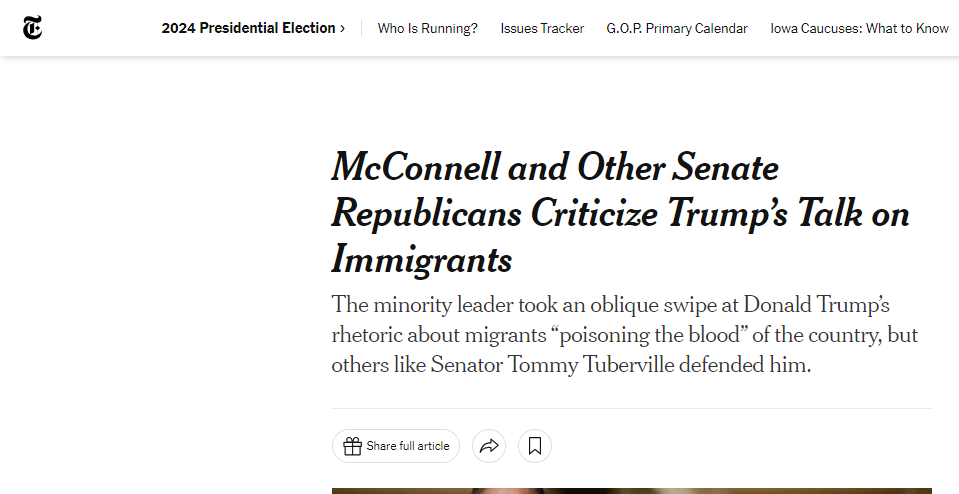
Task: Open the 2024 Presidential Election section
Action: tap(248, 28)
